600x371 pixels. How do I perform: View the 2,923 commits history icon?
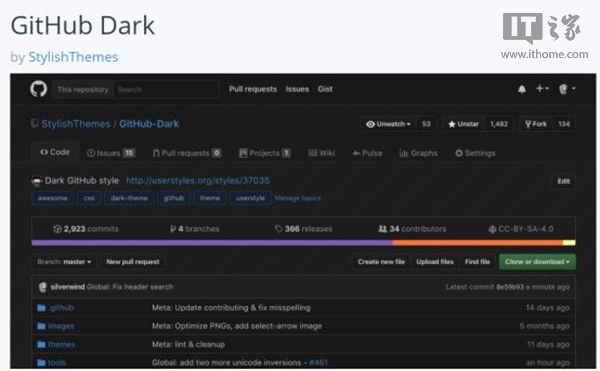(57, 229)
